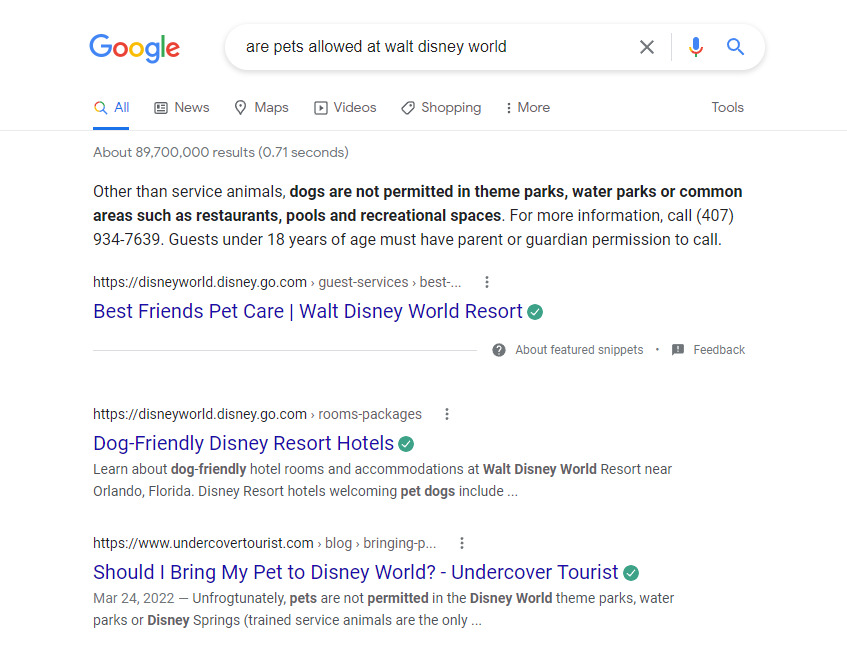Click the 'Mar 24, 2022' result date
This screenshot has height=647, width=847.
pos(134,598)
